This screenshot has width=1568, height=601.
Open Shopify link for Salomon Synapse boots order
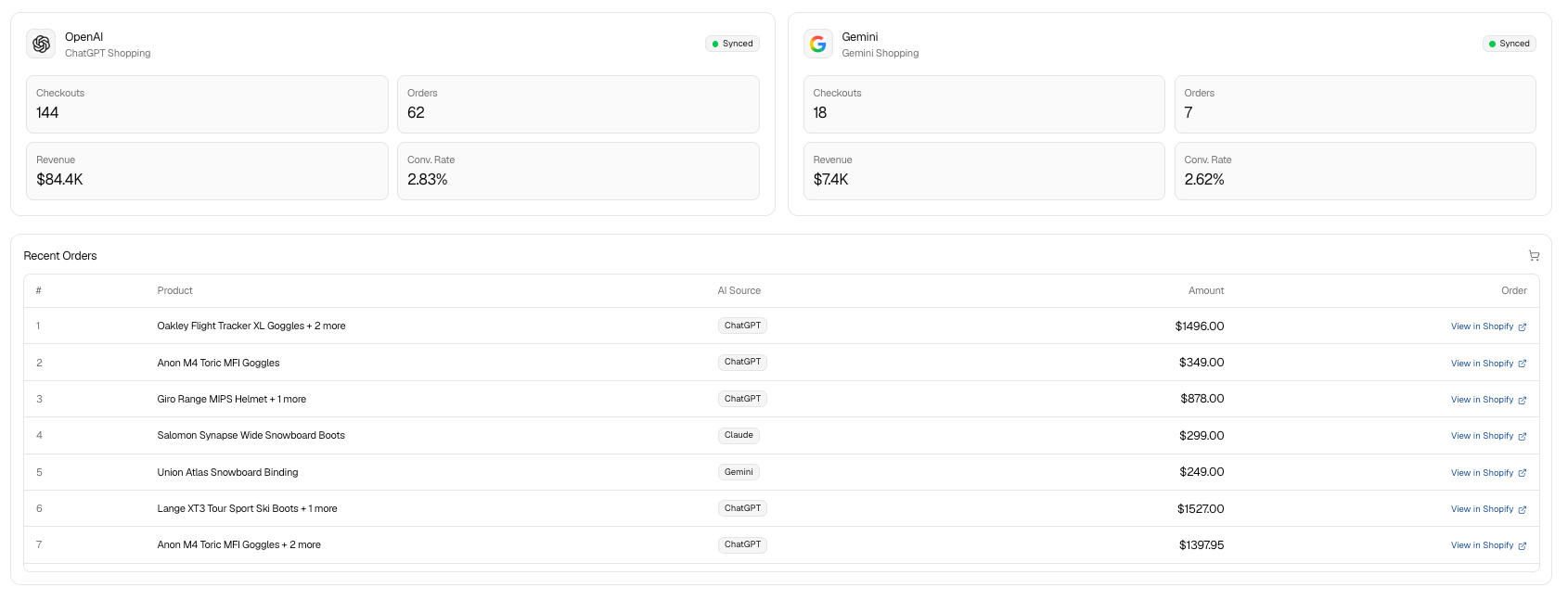(x=1488, y=436)
